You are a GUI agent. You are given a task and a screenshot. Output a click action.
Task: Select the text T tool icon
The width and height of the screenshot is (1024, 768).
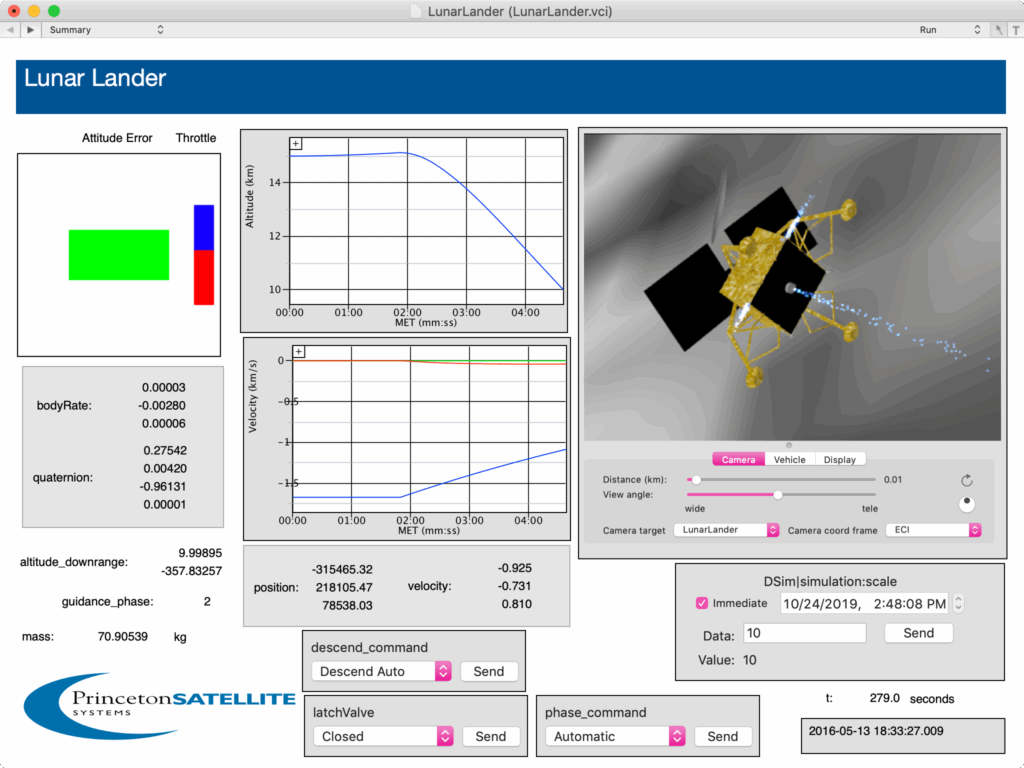(1016, 30)
